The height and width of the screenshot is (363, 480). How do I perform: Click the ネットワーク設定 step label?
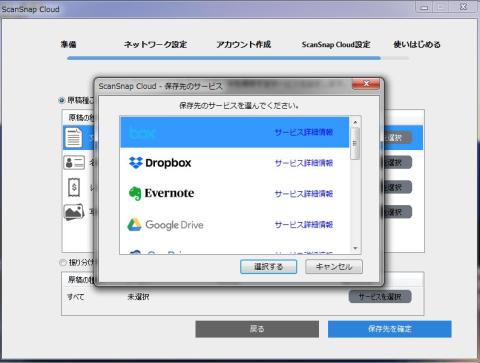pos(155,44)
